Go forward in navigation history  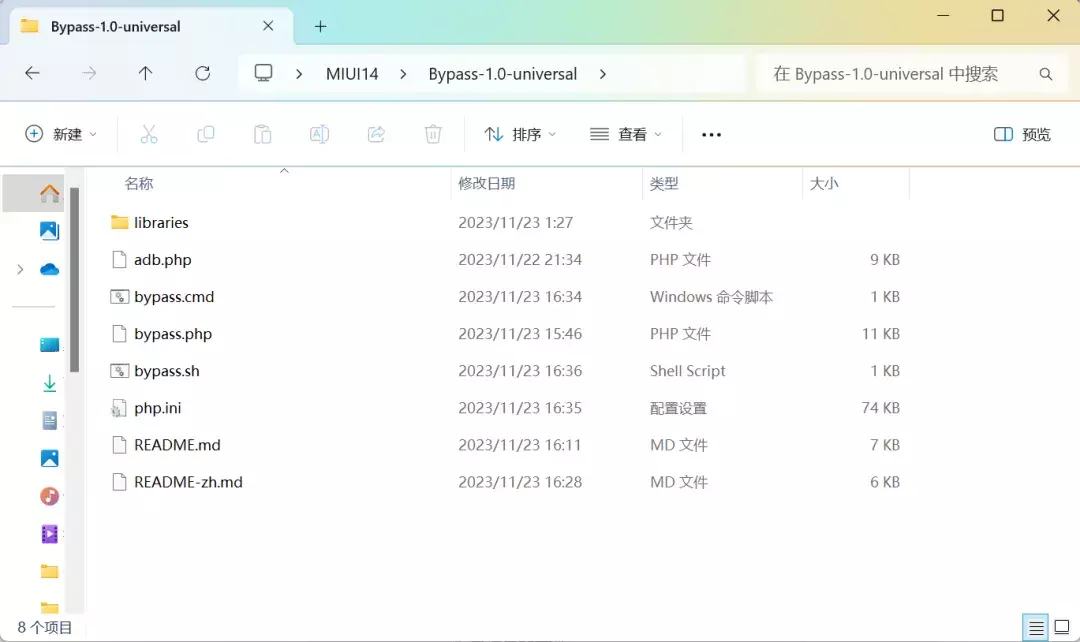click(89, 73)
